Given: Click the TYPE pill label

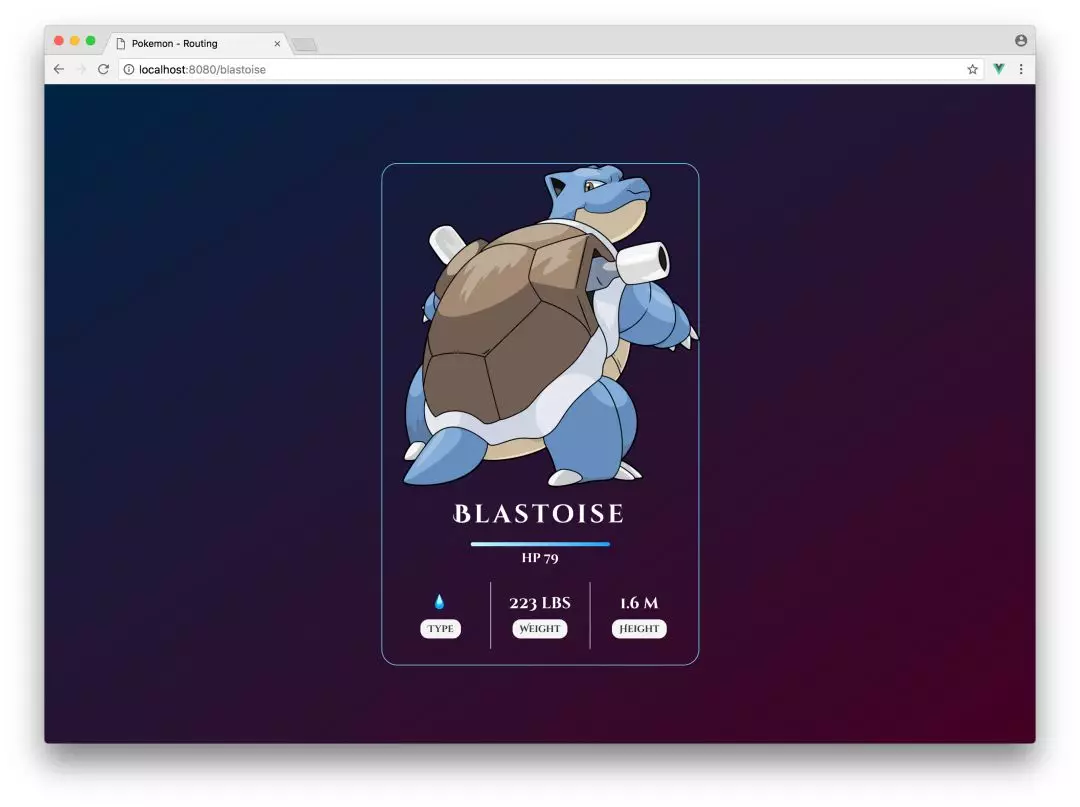Looking at the screenshot, I should (x=440, y=629).
